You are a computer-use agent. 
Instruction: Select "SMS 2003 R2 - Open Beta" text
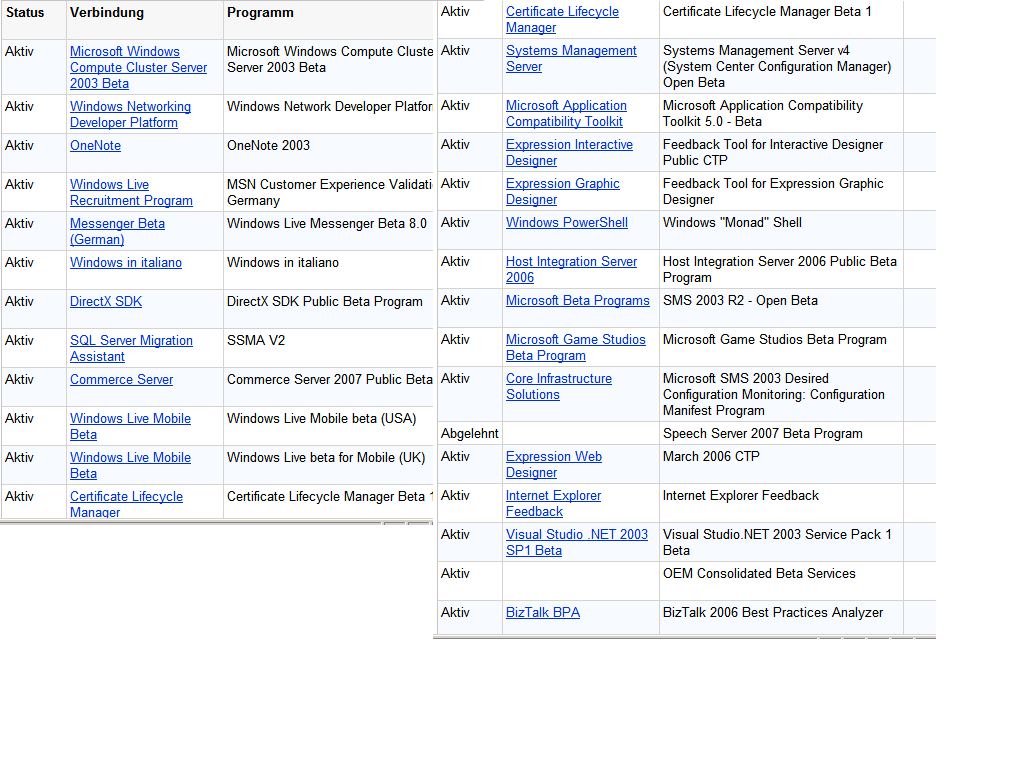click(x=740, y=301)
